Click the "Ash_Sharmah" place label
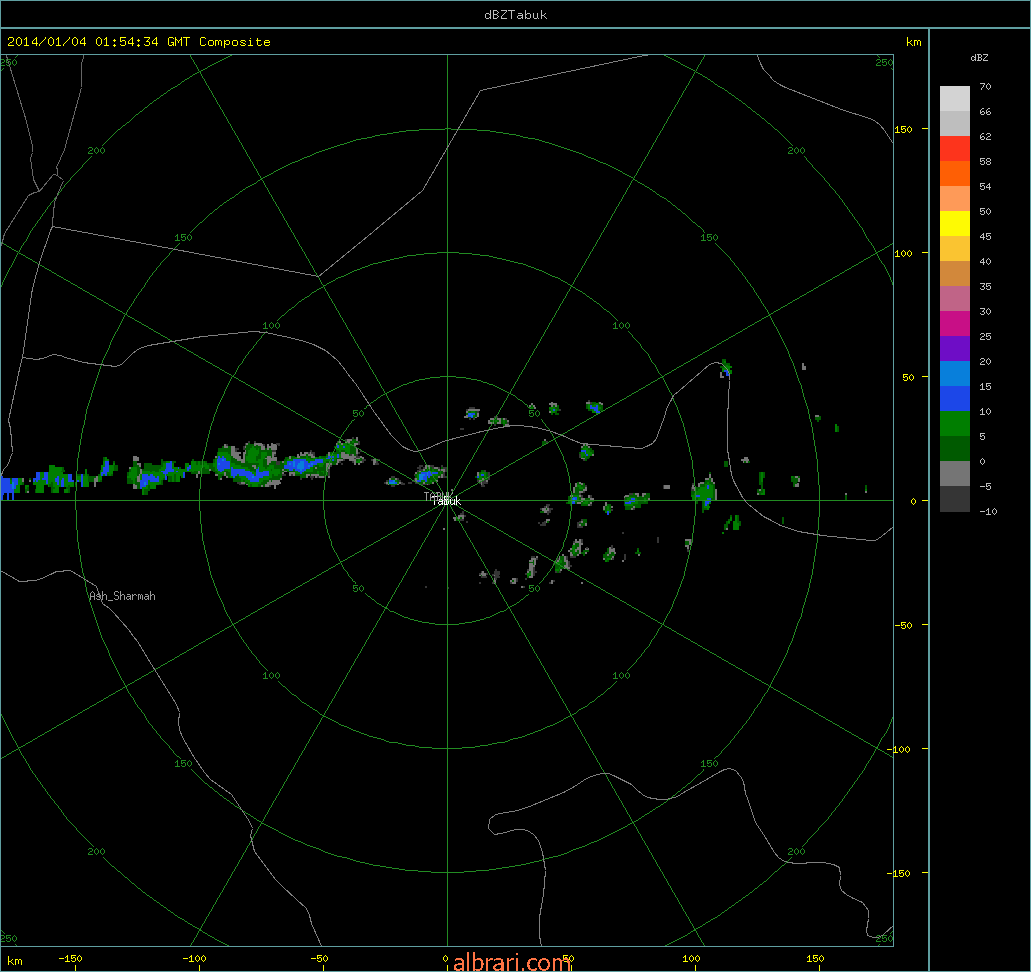The image size is (1031, 972). coord(122,596)
